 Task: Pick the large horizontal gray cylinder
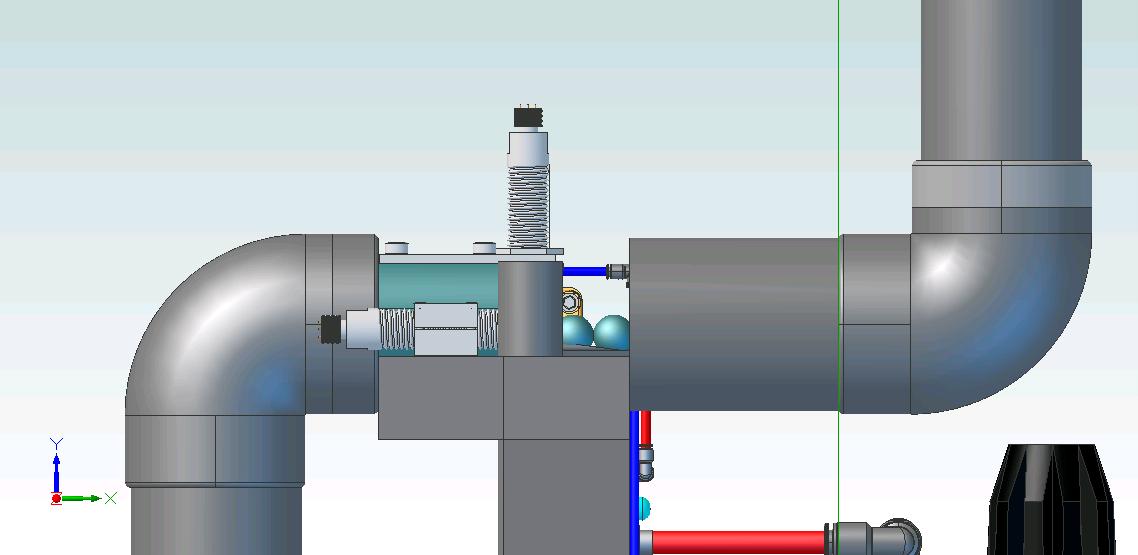[733, 324]
